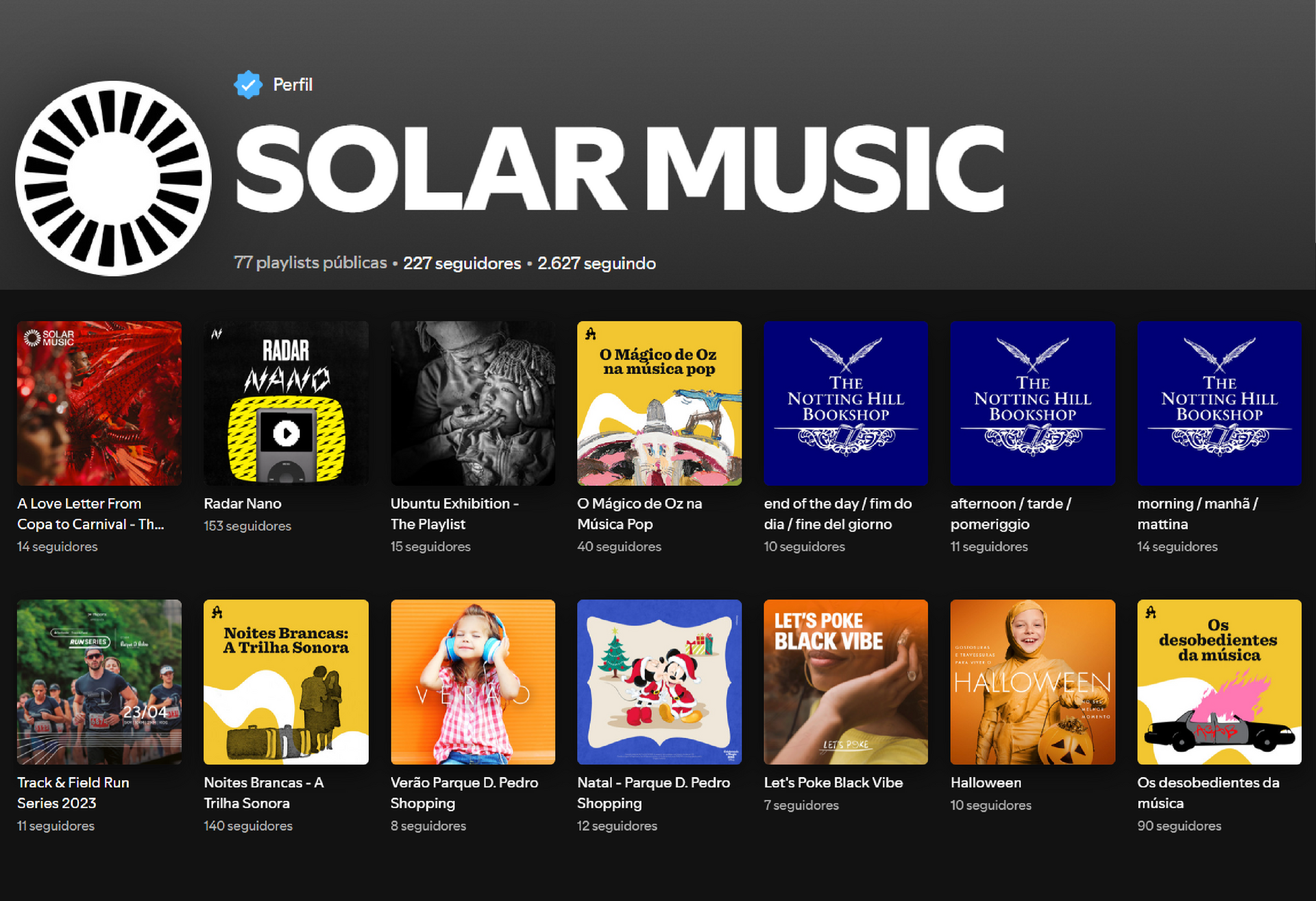Click the "morning / manhã / mattina" title
Image resolution: width=1316 pixels, height=901 pixels.
[1197, 514]
